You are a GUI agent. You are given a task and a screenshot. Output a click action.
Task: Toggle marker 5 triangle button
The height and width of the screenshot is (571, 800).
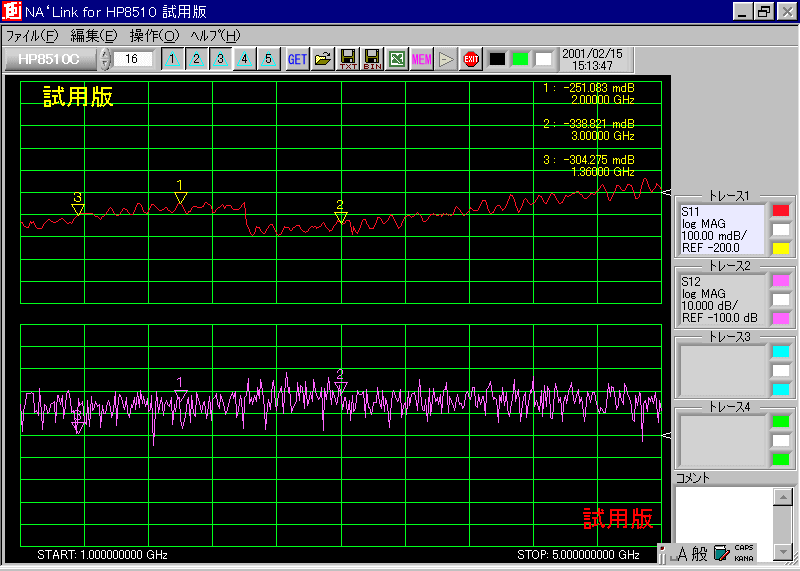(268, 59)
